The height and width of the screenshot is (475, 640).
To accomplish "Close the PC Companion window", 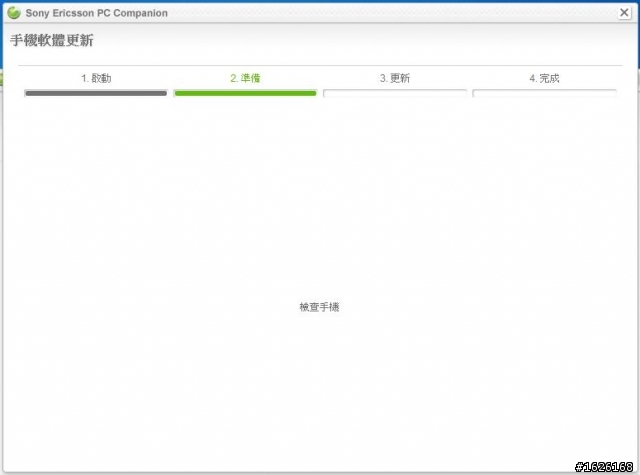I will (624, 13).
